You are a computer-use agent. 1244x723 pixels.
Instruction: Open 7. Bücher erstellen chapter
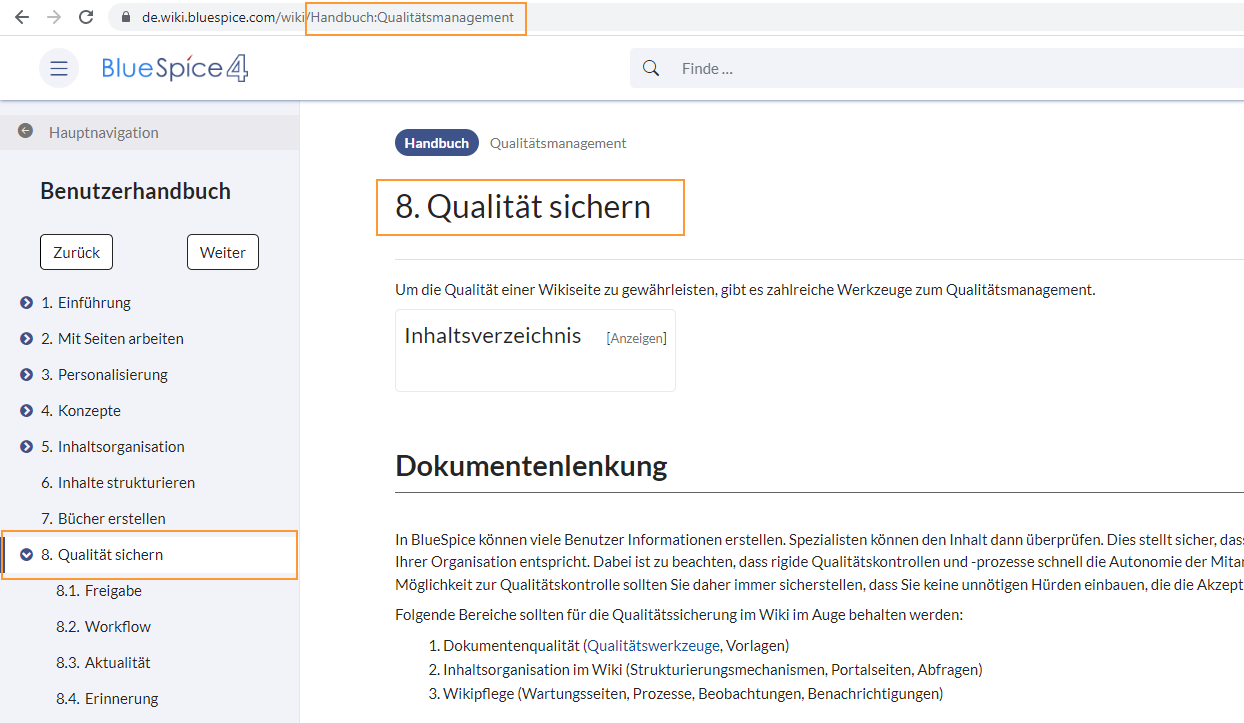coord(103,518)
